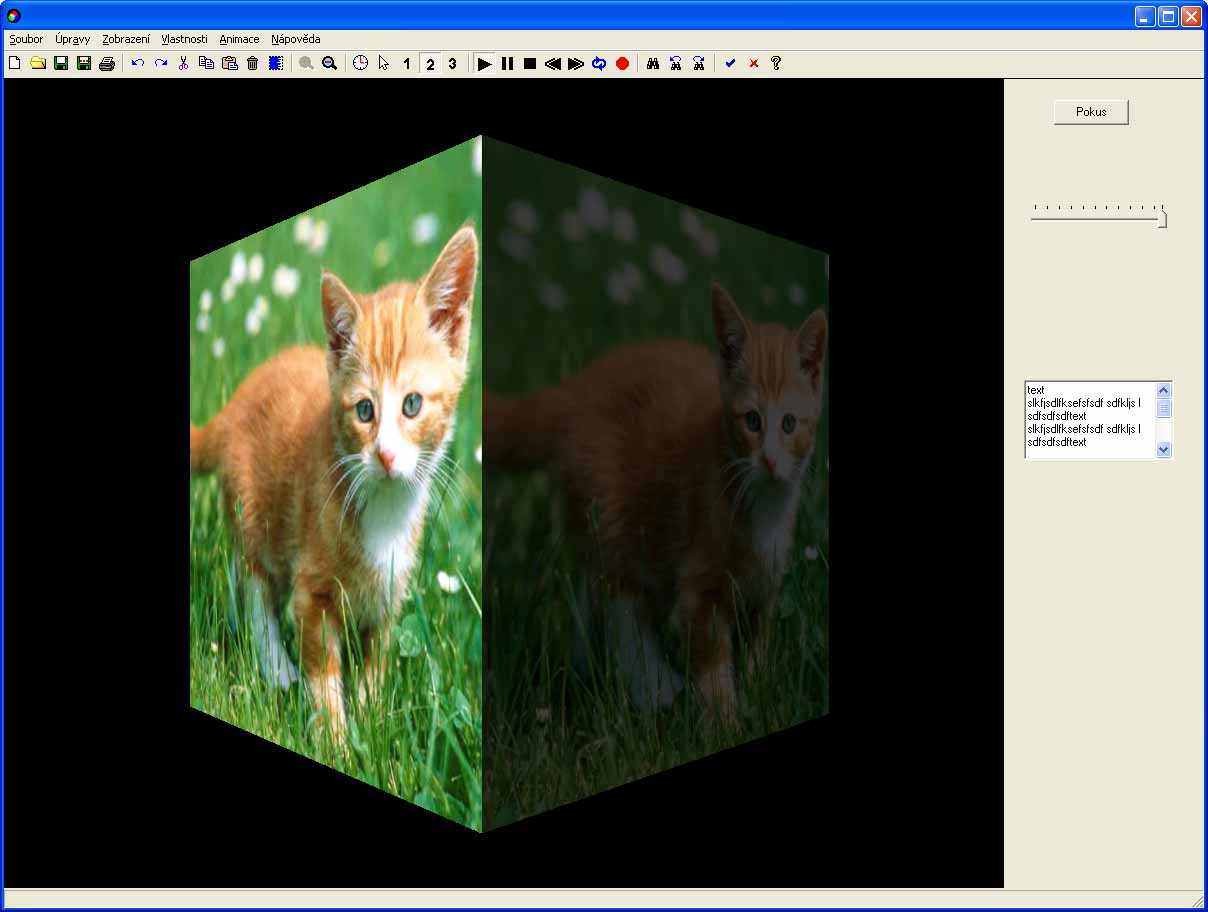Open the Soubor menu
The height and width of the screenshot is (912, 1208).
tap(26, 39)
